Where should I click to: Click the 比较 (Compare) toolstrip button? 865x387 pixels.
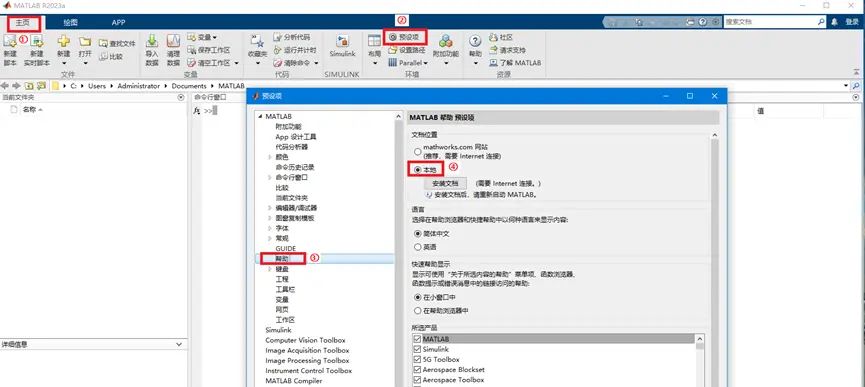click(x=111, y=56)
